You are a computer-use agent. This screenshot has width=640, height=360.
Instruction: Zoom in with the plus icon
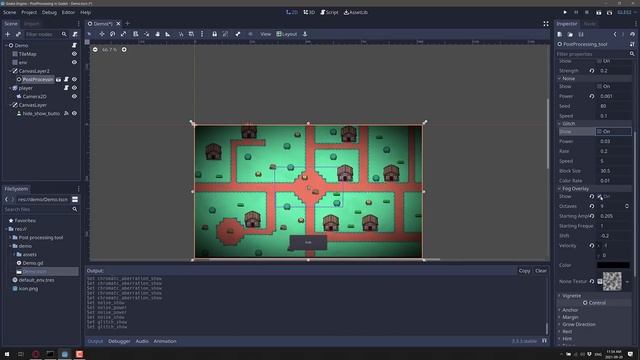pos(124,50)
